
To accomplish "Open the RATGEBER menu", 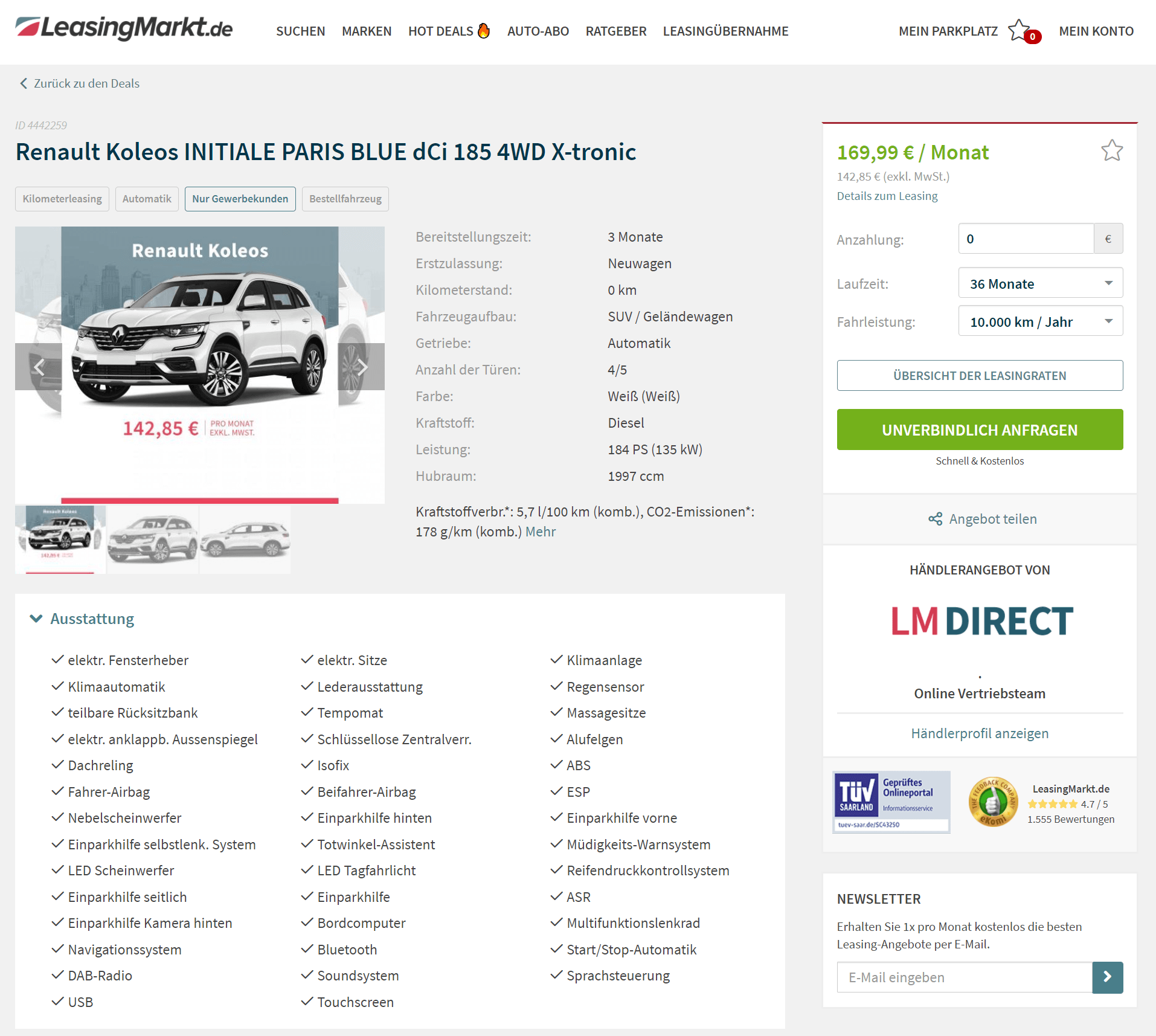I will (616, 31).
